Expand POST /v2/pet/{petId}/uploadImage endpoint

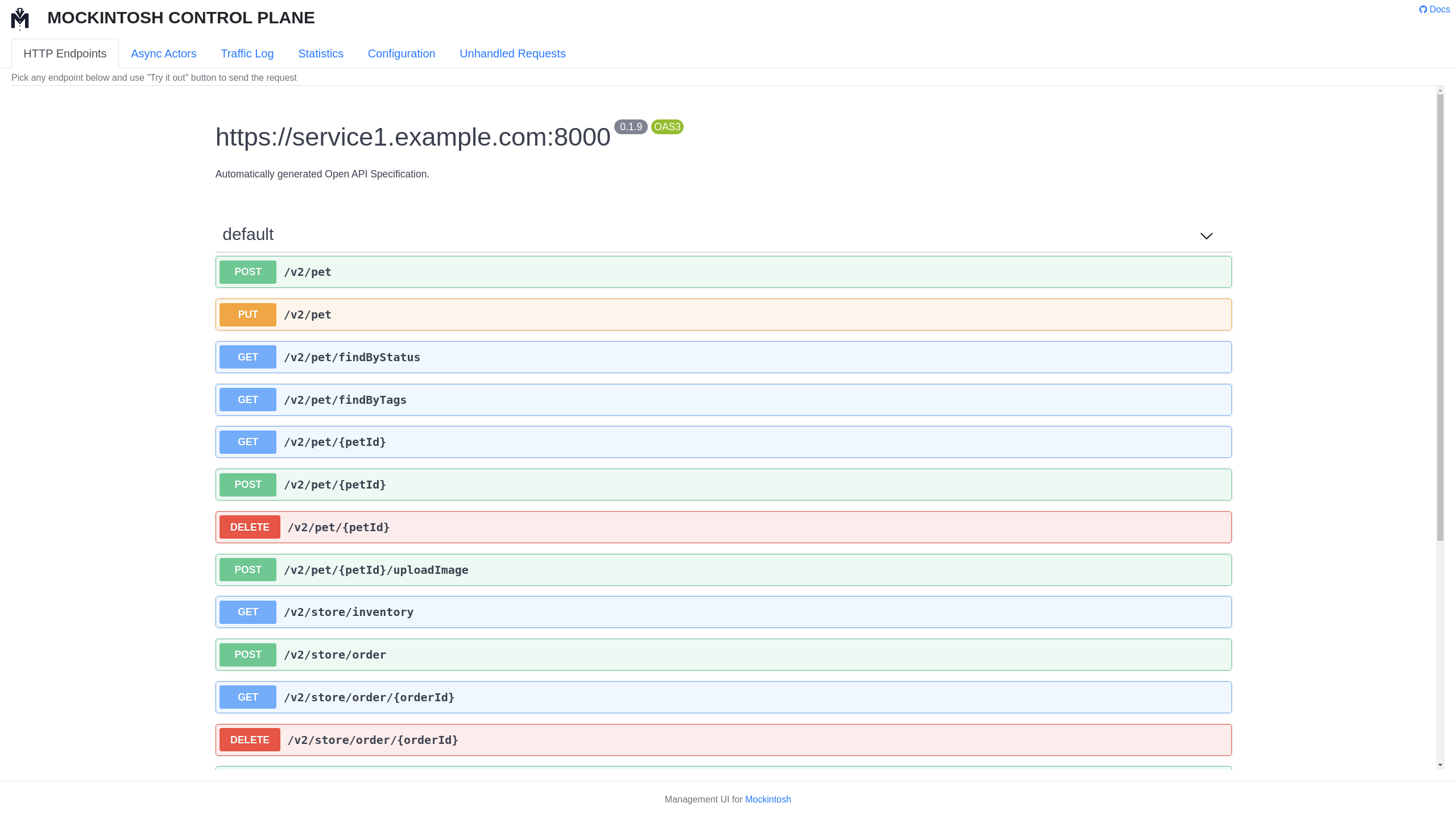[722, 570]
